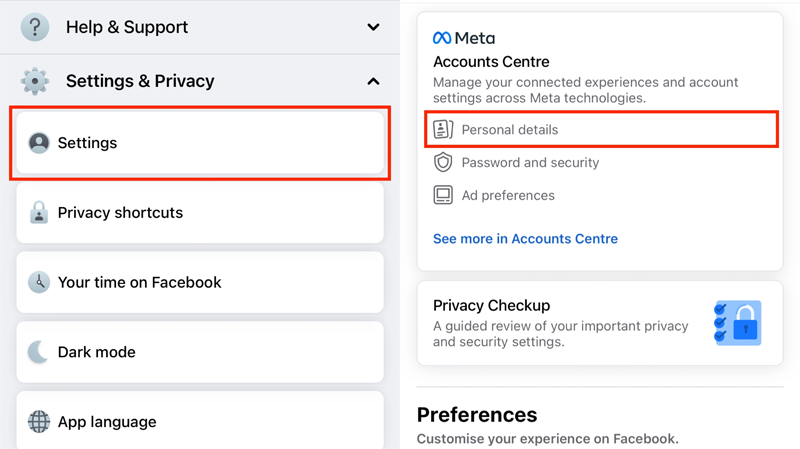The image size is (800, 449).
Task: Click the Password and security shield icon
Action: 443,162
